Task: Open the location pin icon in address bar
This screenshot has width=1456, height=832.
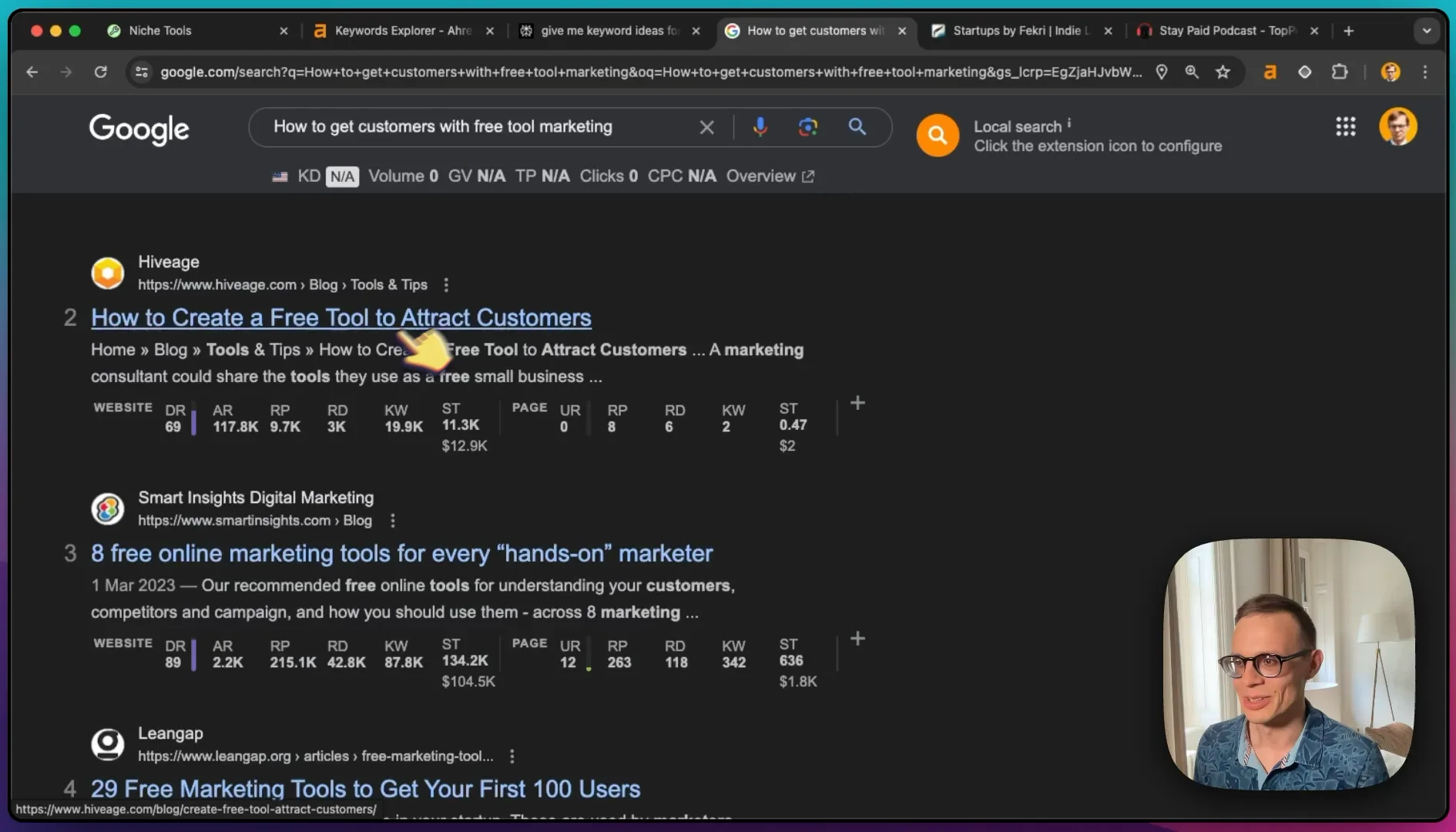Action: (1161, 72)
